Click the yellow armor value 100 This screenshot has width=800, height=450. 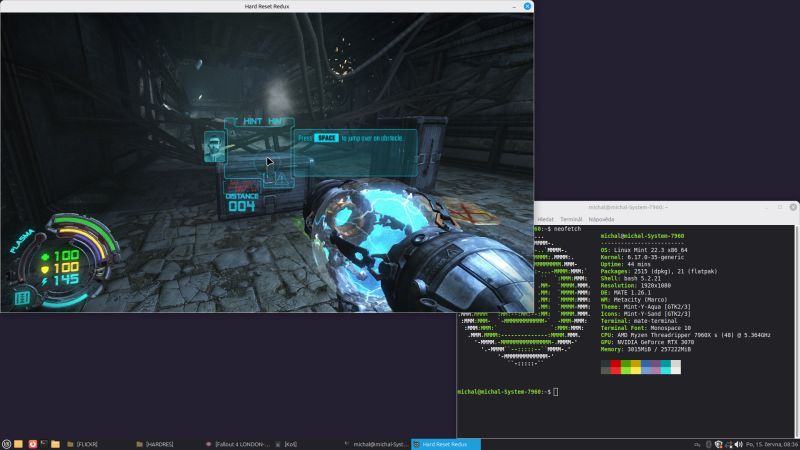point(66,267)
